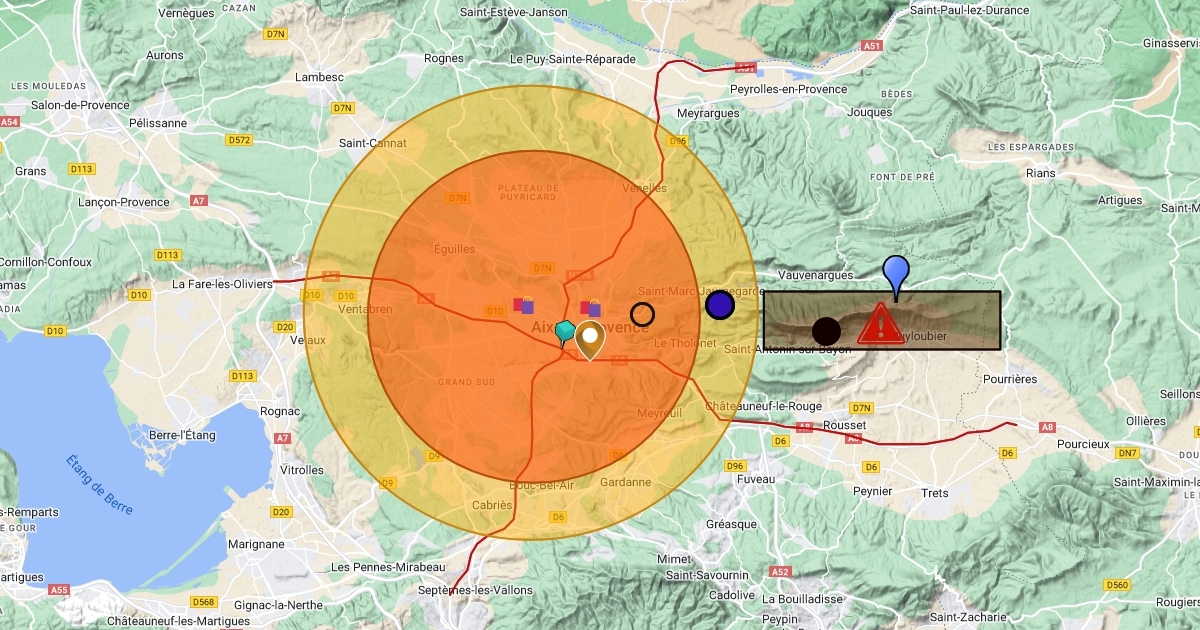Click the D96 shield near Fuveau
This screenshot has height=630, width=1200.
click(735, 466)
